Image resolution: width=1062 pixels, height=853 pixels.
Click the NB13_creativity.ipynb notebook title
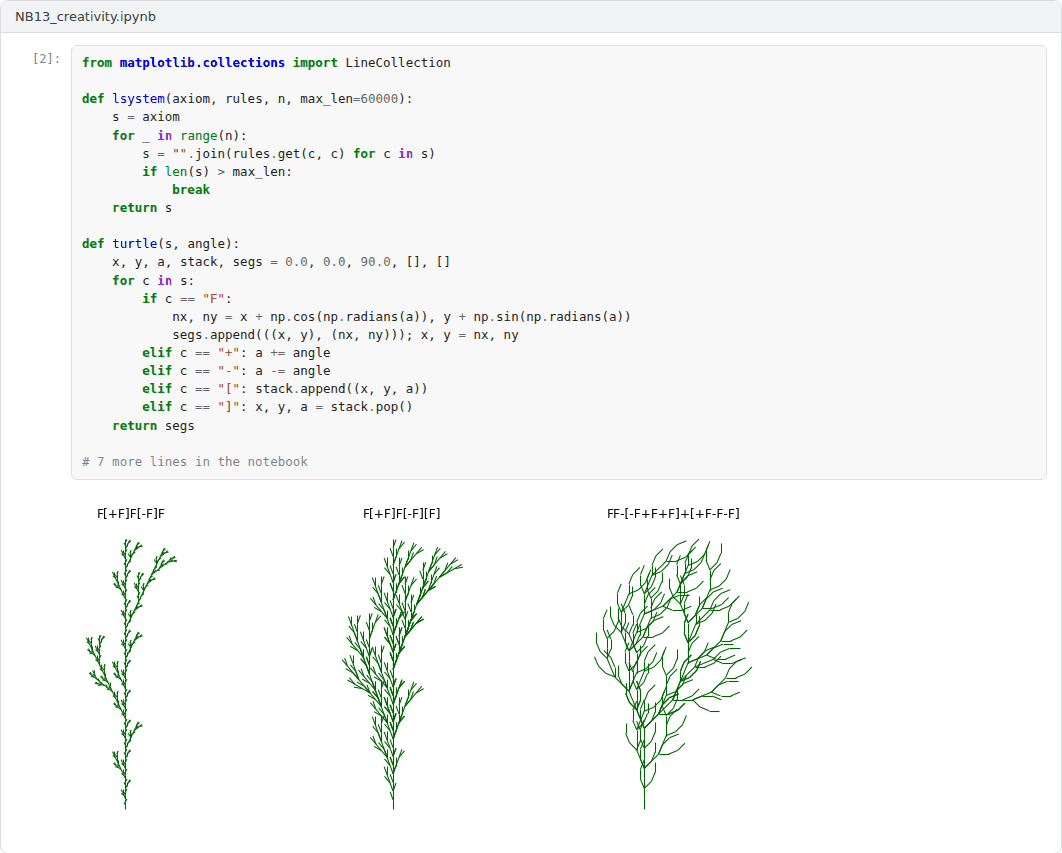(x=85, y=16)
